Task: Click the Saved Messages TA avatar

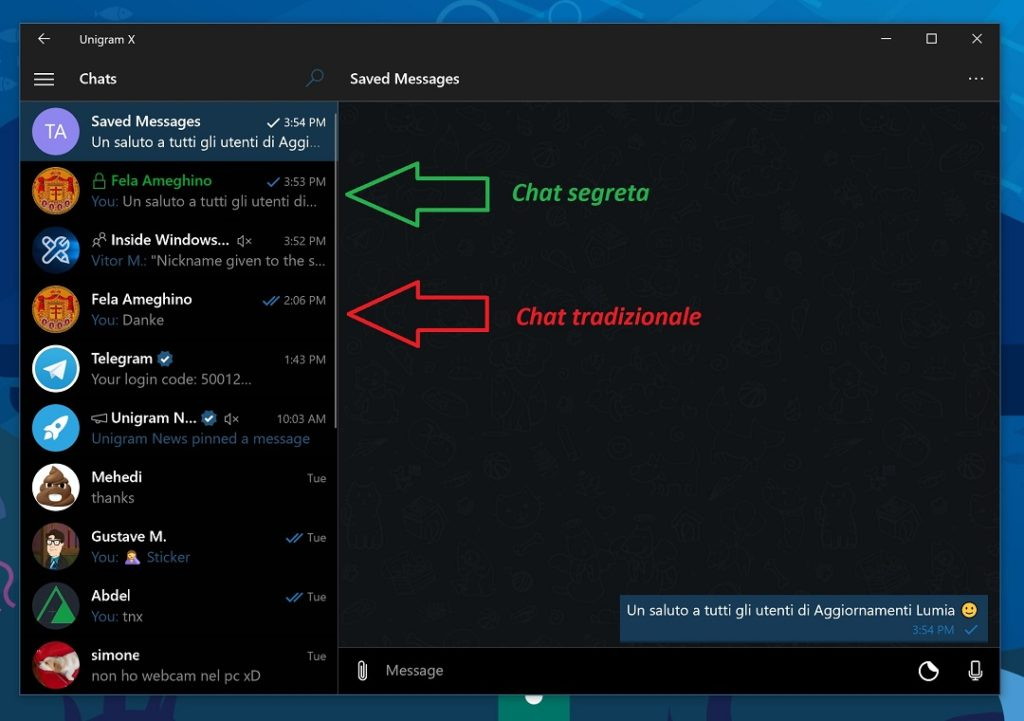Action: 56,131
